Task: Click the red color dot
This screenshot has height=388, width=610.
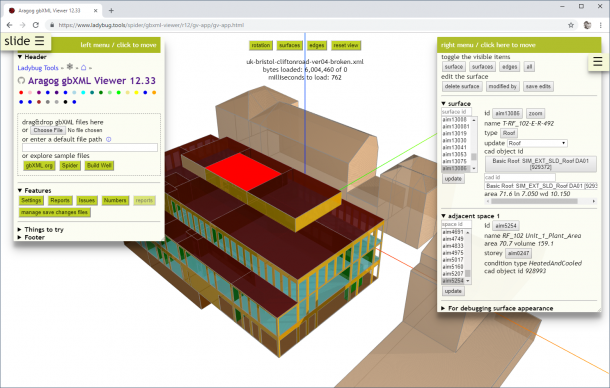Action: pyautogui.click(x=21, y=93)
